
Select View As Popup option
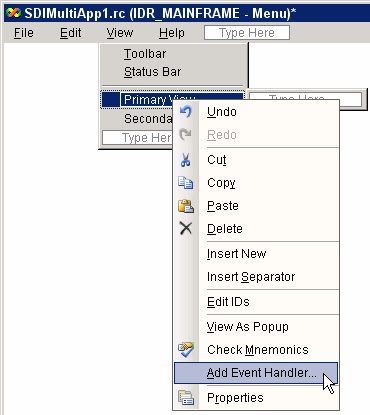256,327
